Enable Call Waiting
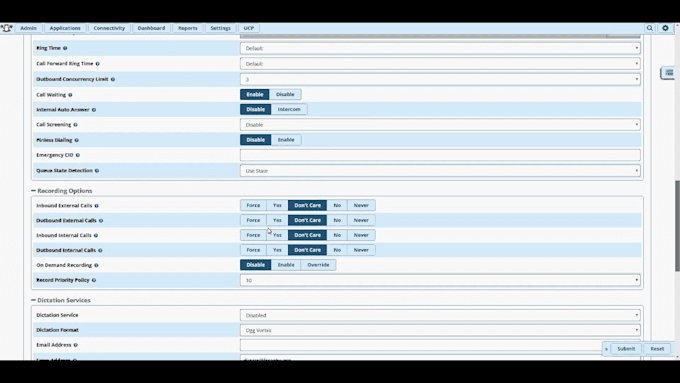This screenshot has height=383, width=680. tap(255, 95)
